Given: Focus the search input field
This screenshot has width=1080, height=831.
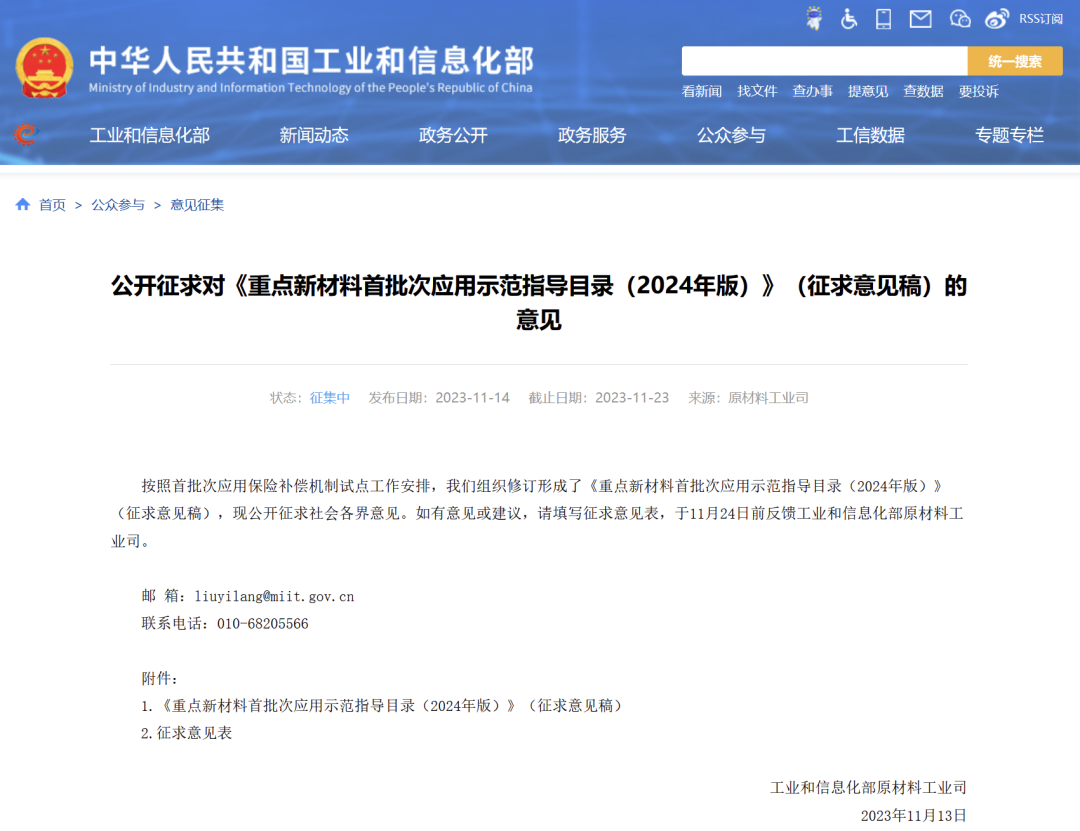Looking at the screenshot, I should click(824, 61).
